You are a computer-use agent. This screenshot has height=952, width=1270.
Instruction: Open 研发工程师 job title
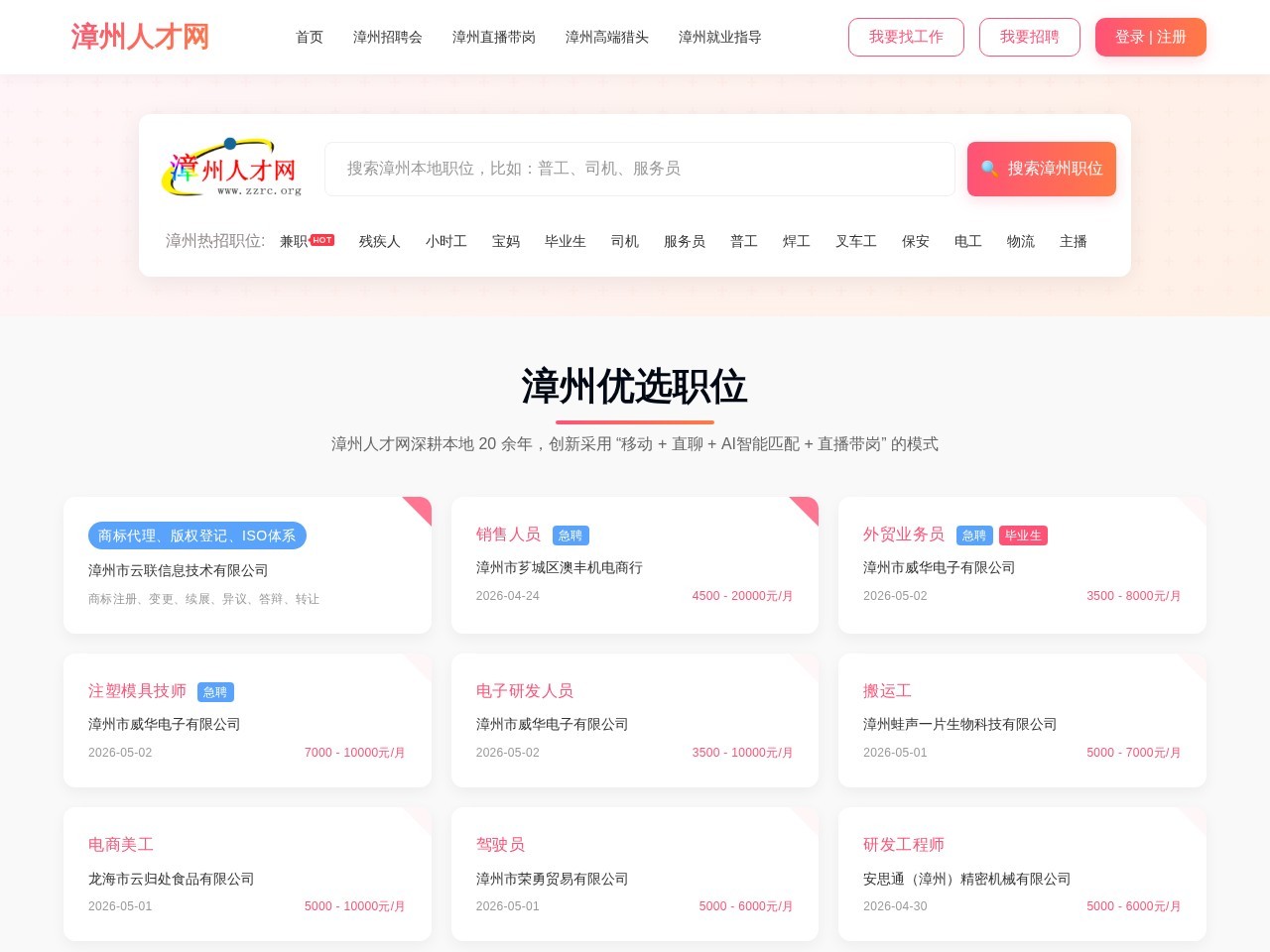[x=904, y=845]
